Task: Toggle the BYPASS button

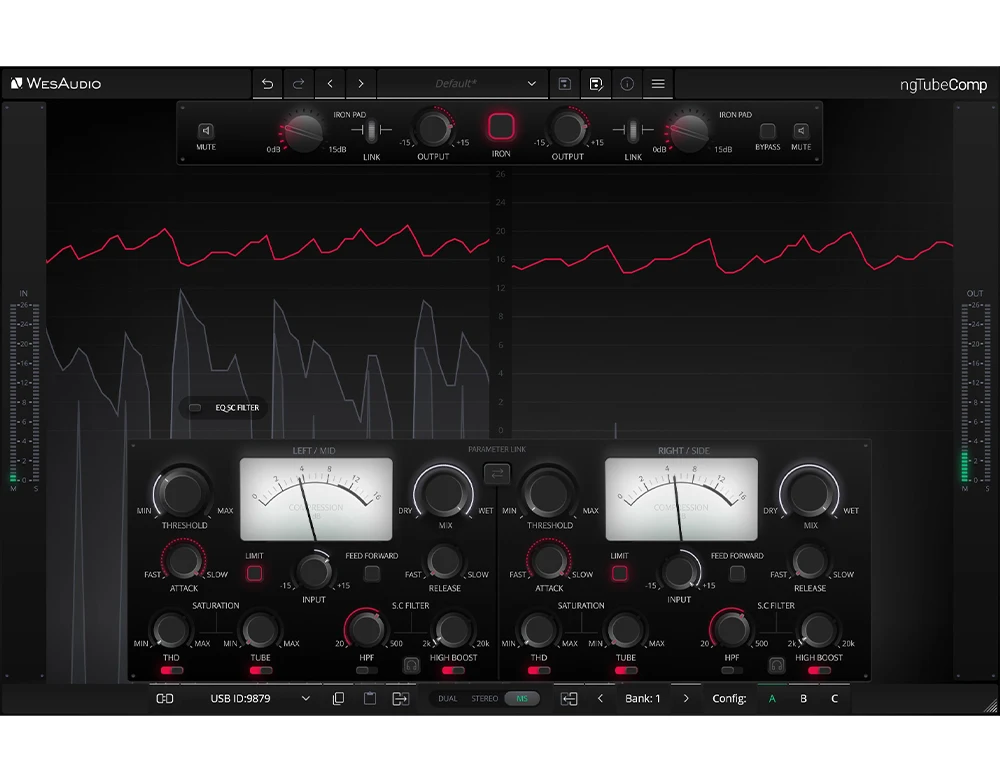Action: tap(767, 131)
